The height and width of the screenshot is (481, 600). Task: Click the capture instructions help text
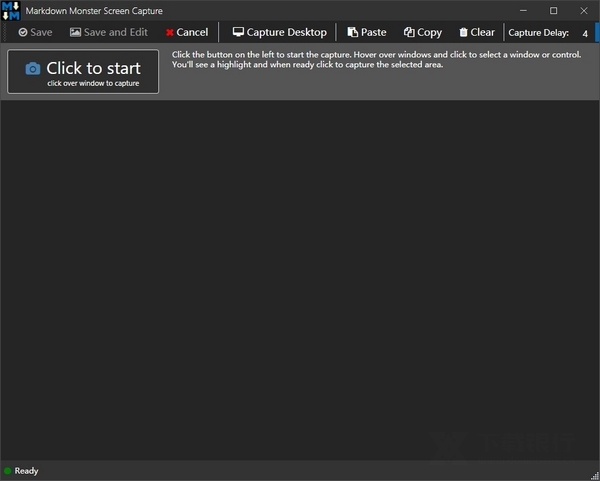click(x=380, y=59)
